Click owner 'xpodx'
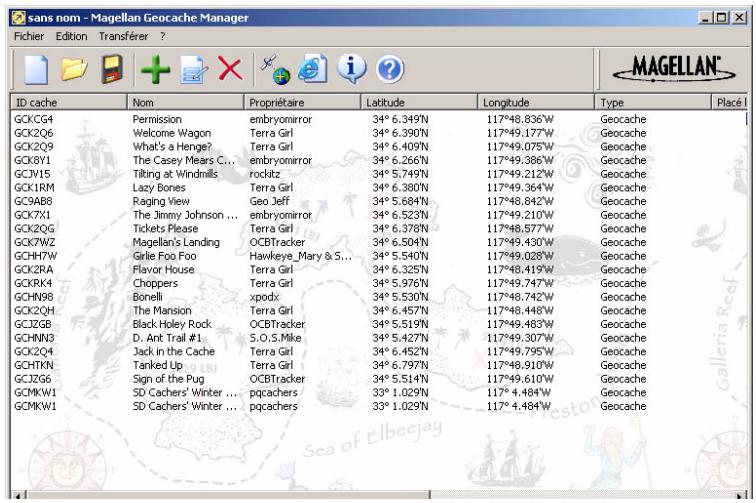Viewport: 756px width, 503px height. click(x=264, y=297)
